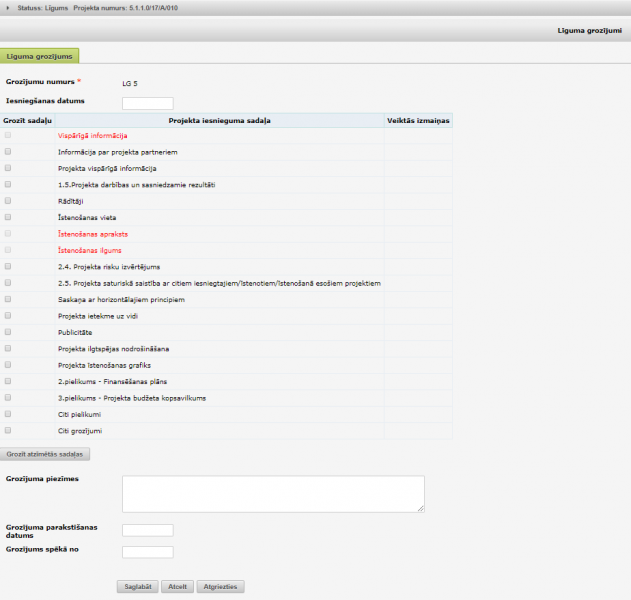Open the Līguma grozījumi tab
The width and height of the screenshot is (631, 600).
[x=40, y=57]
